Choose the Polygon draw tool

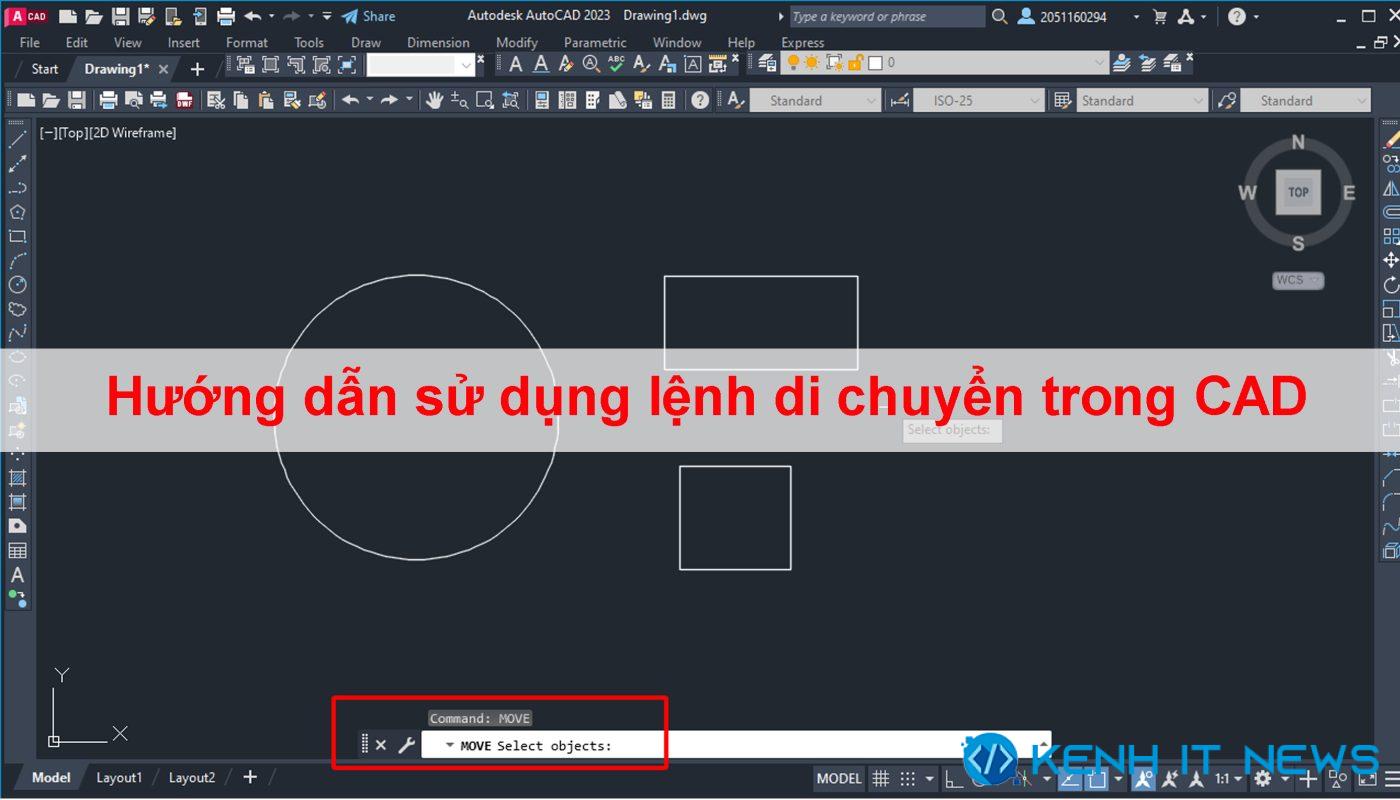[17, 212]
